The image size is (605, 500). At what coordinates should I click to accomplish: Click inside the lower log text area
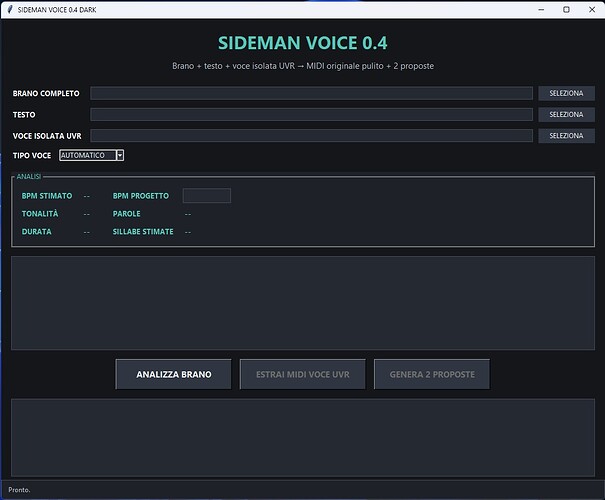(303, 438)
